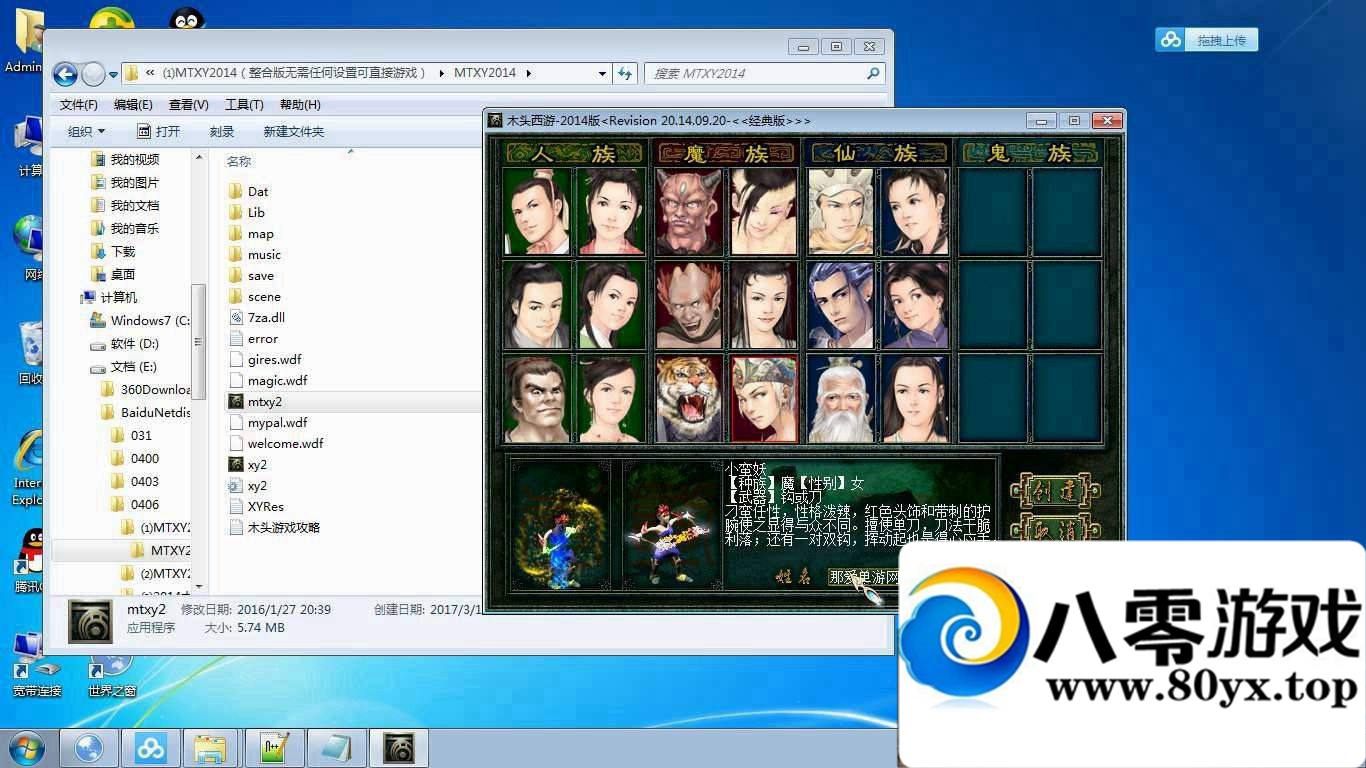Choose the roaring tiger character portrait

[x=689, y=398]
